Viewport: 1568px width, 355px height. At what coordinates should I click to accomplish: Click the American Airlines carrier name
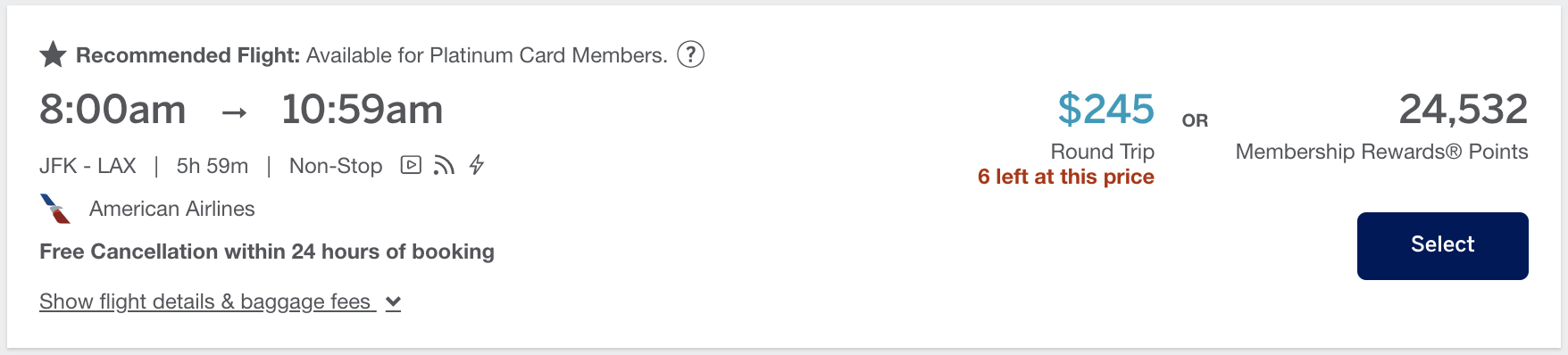(172, 209)
